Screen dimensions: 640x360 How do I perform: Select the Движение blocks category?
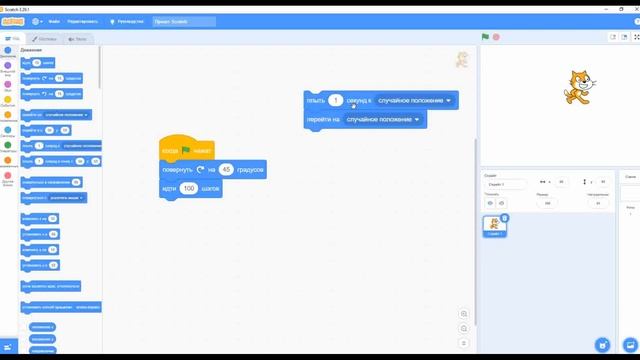coord(8,52)
